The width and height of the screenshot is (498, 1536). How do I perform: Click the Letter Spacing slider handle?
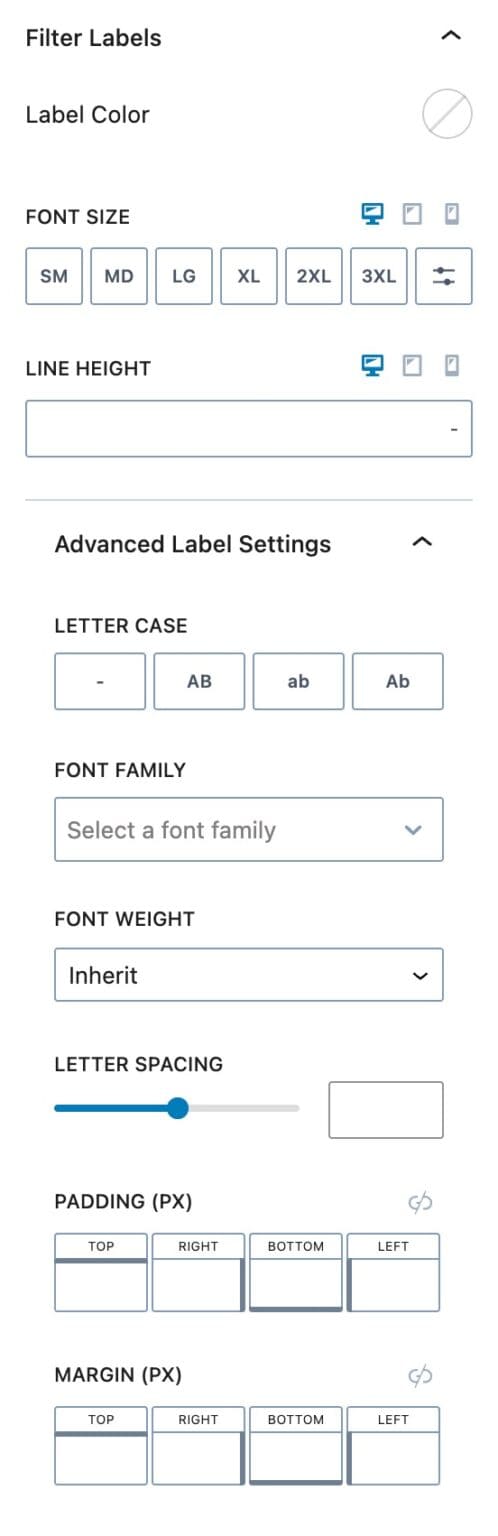click(177, 1108)
